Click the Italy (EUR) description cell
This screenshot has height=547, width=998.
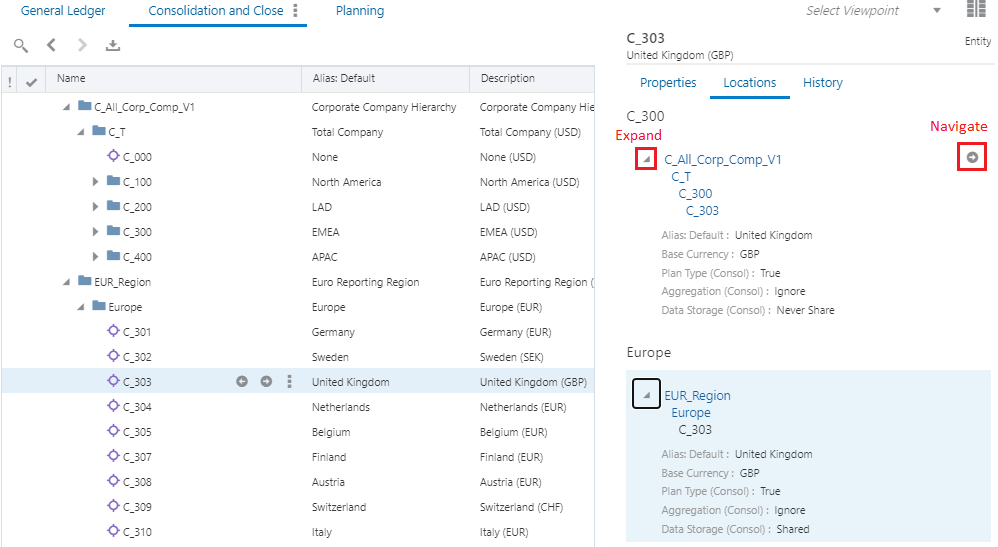(x=504, y=532)
